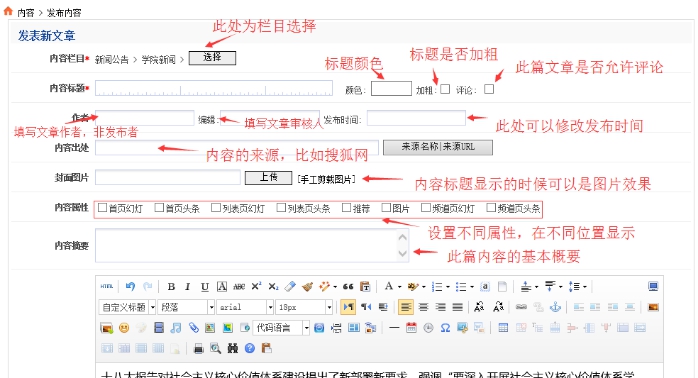This screenshot has height=378, width=698.
Task: Click the 内容 breadcrumb link
Action: click(26, 13)
